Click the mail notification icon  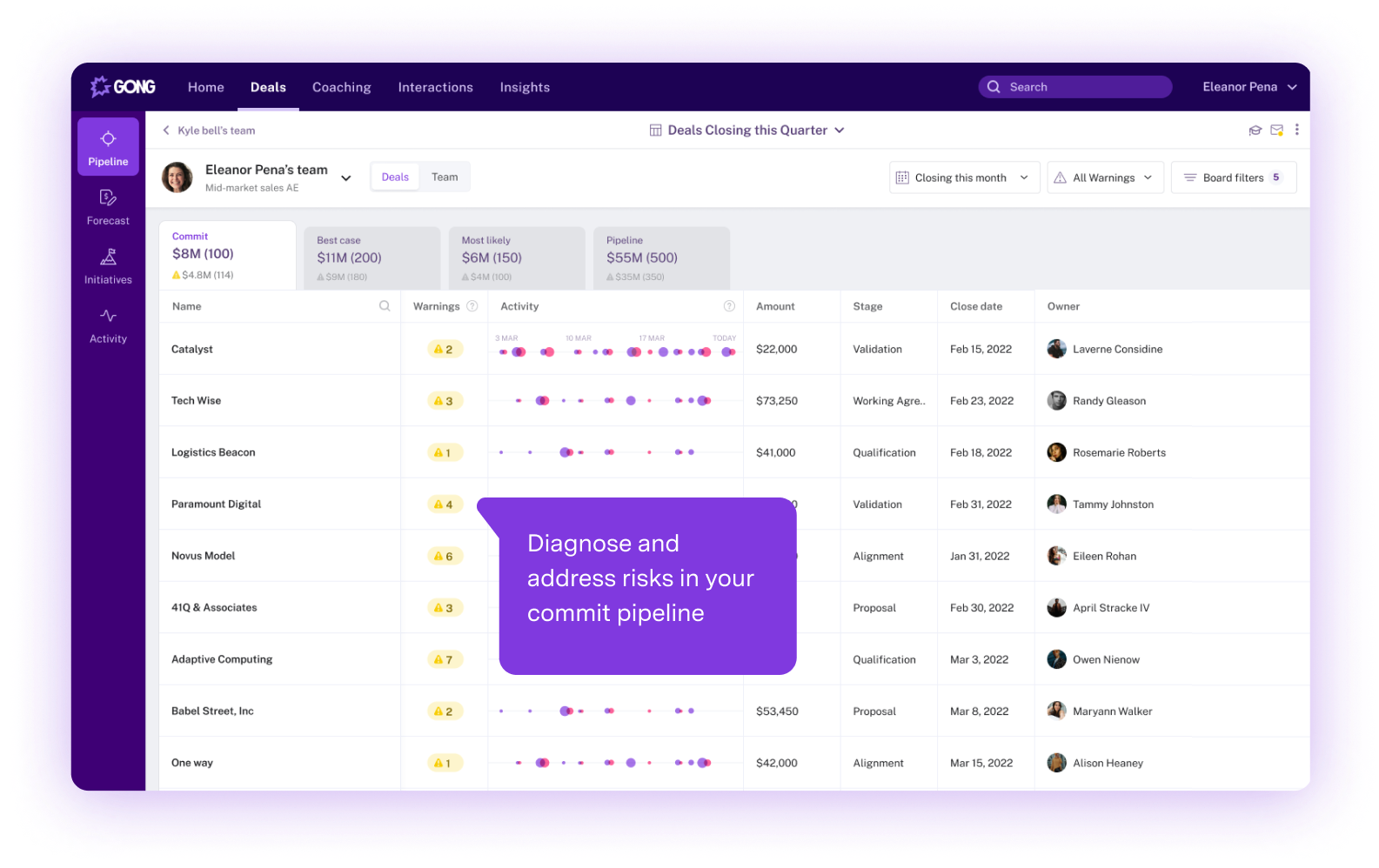pos(1276,130)
